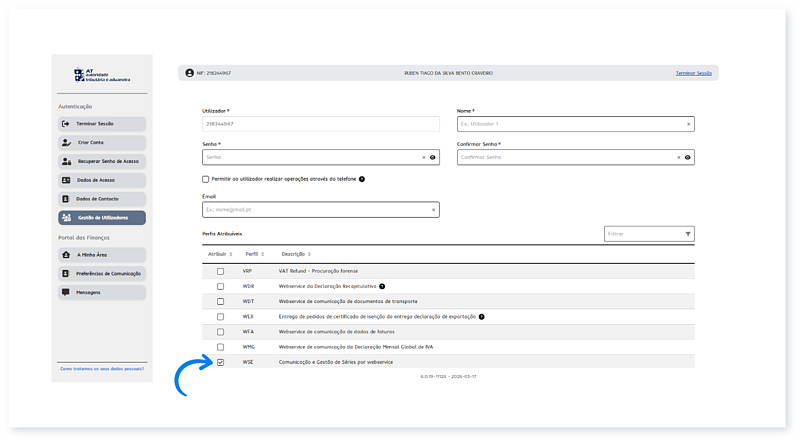
Task: Check the WFA profile checkbox
Action: coord(220,331)
